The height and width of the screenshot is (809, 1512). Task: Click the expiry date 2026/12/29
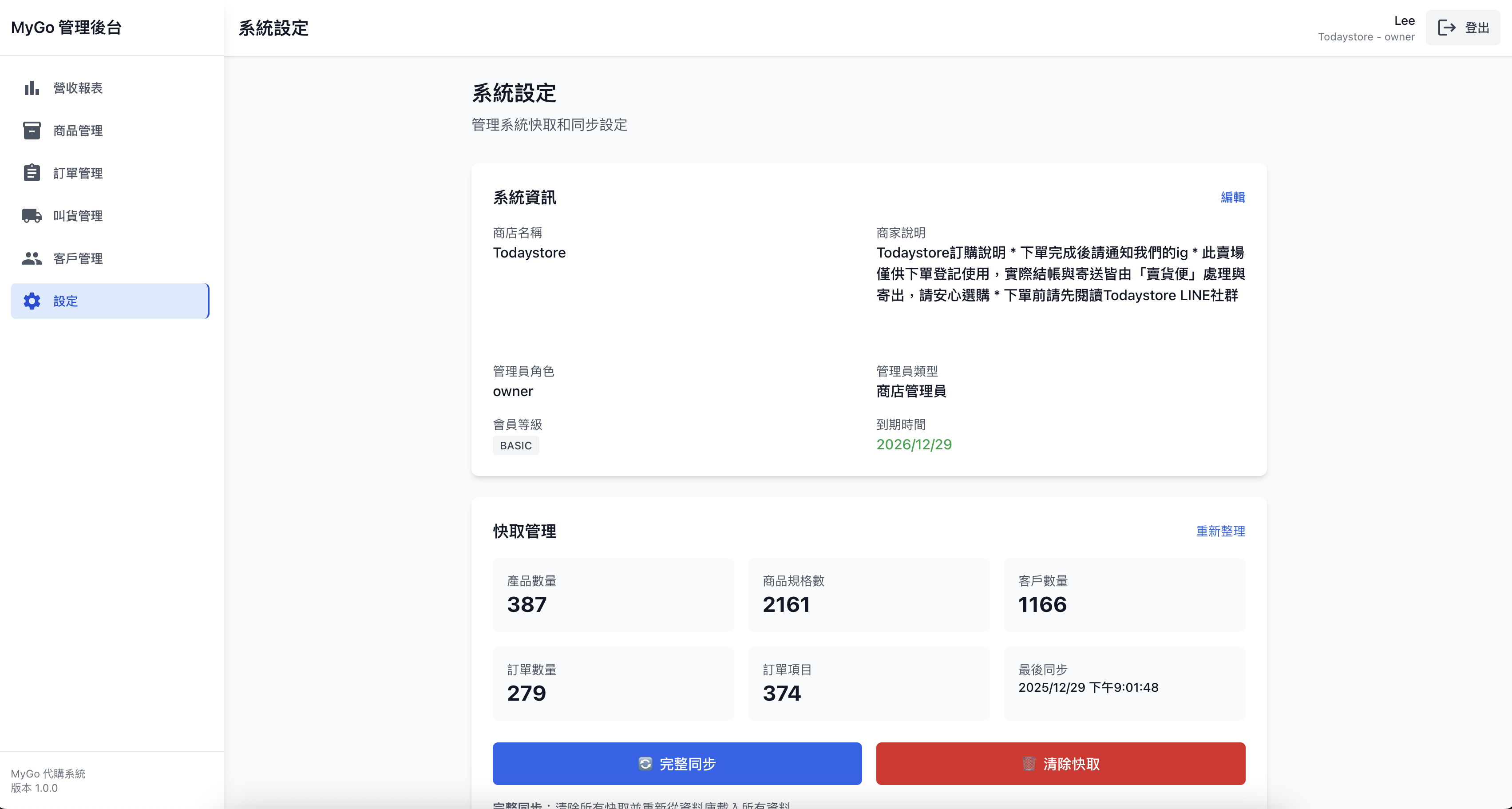point(913,444)
